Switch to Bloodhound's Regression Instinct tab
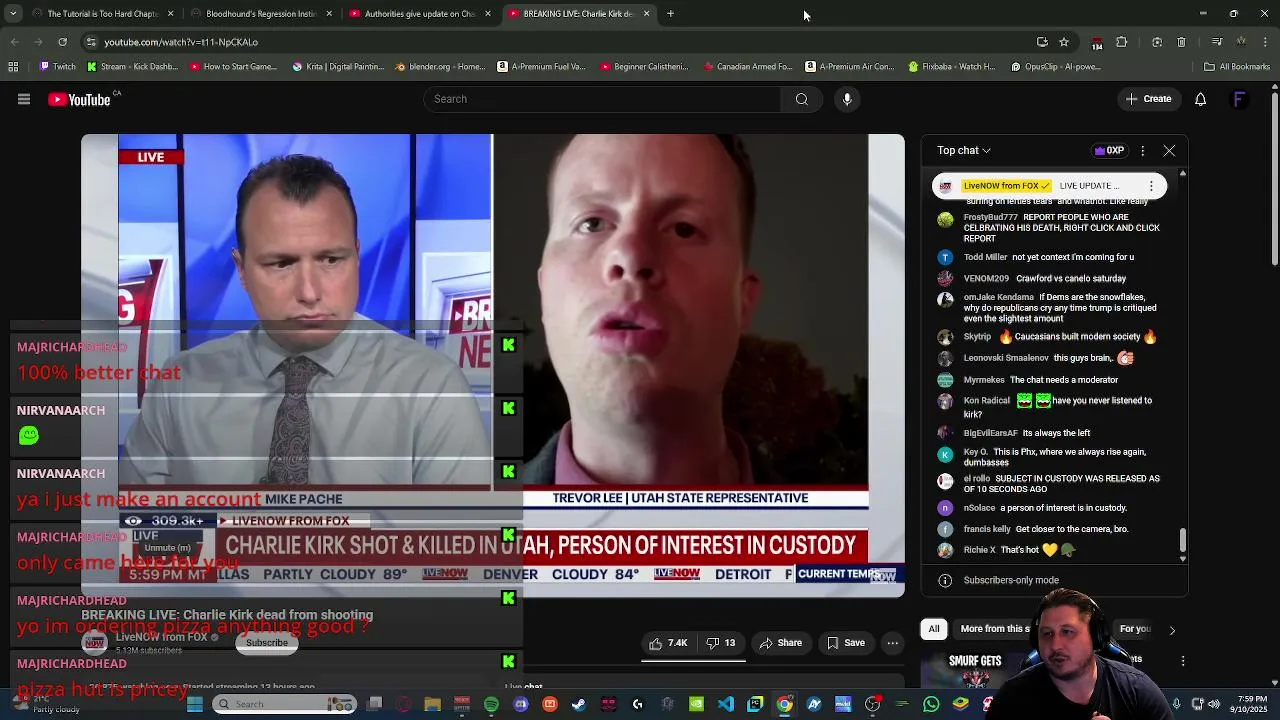1280x720 pixels. [x=260, y=14]
